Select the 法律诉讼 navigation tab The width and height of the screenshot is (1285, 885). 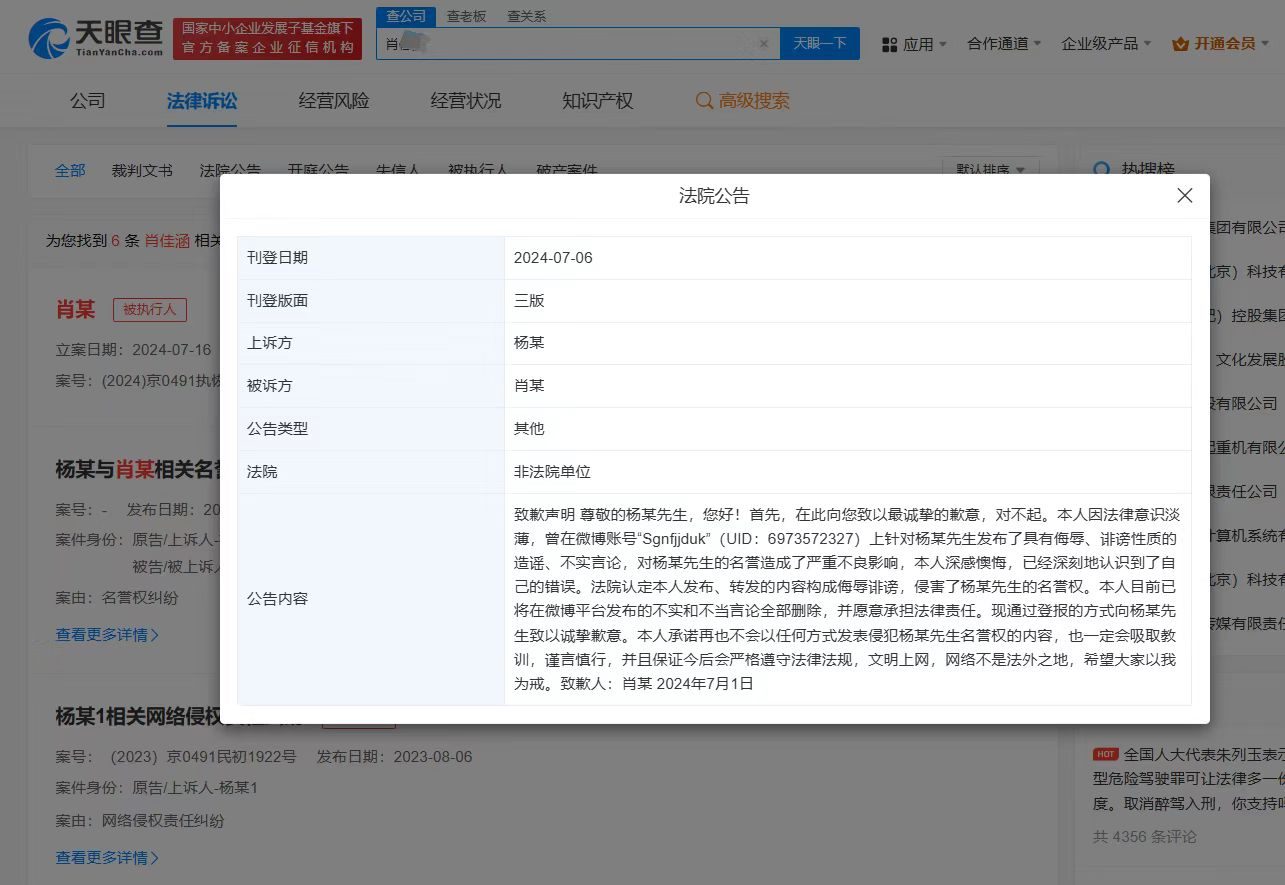(x=202, y=101)
